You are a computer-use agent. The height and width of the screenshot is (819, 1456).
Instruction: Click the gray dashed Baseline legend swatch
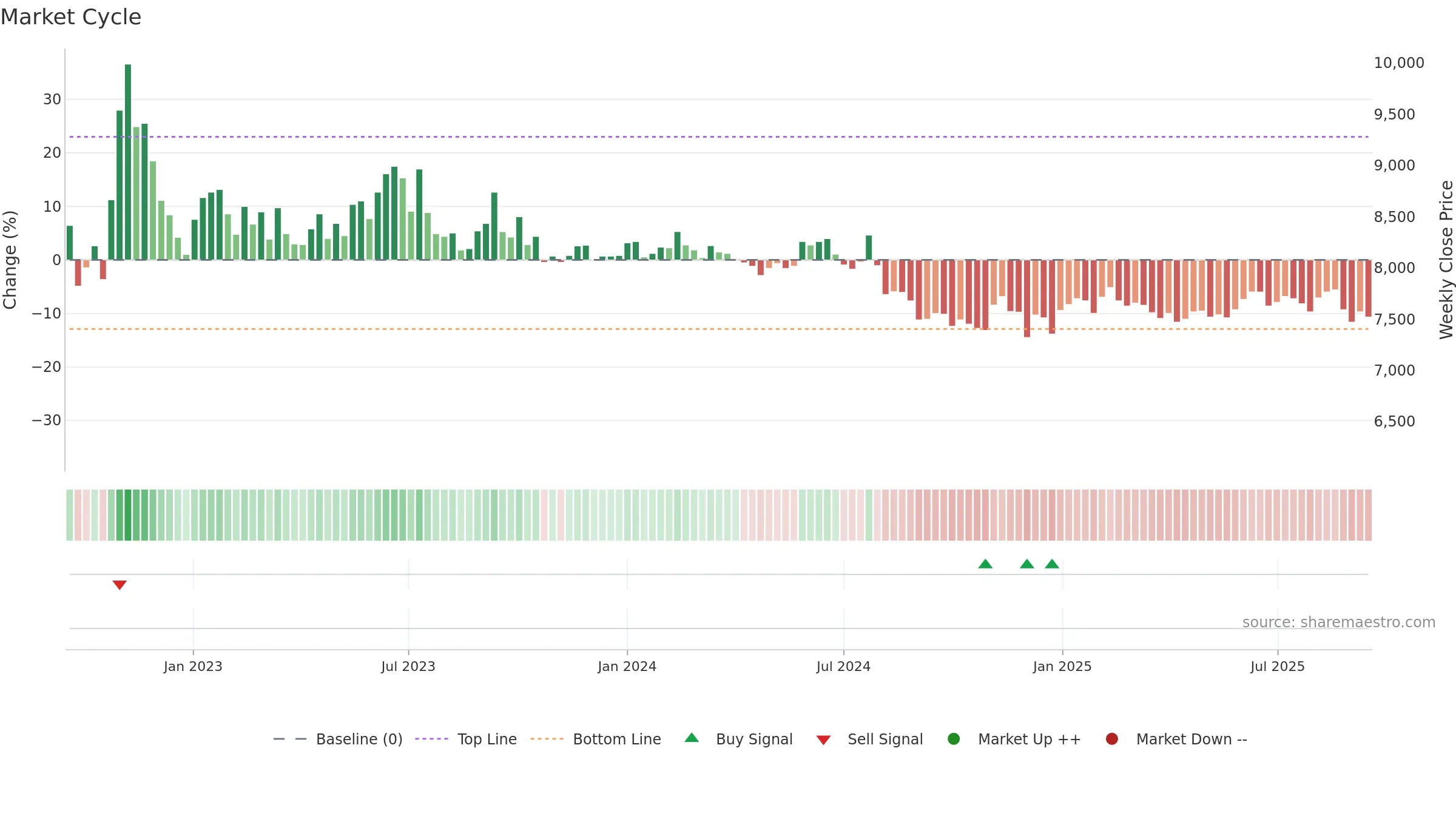289,739
